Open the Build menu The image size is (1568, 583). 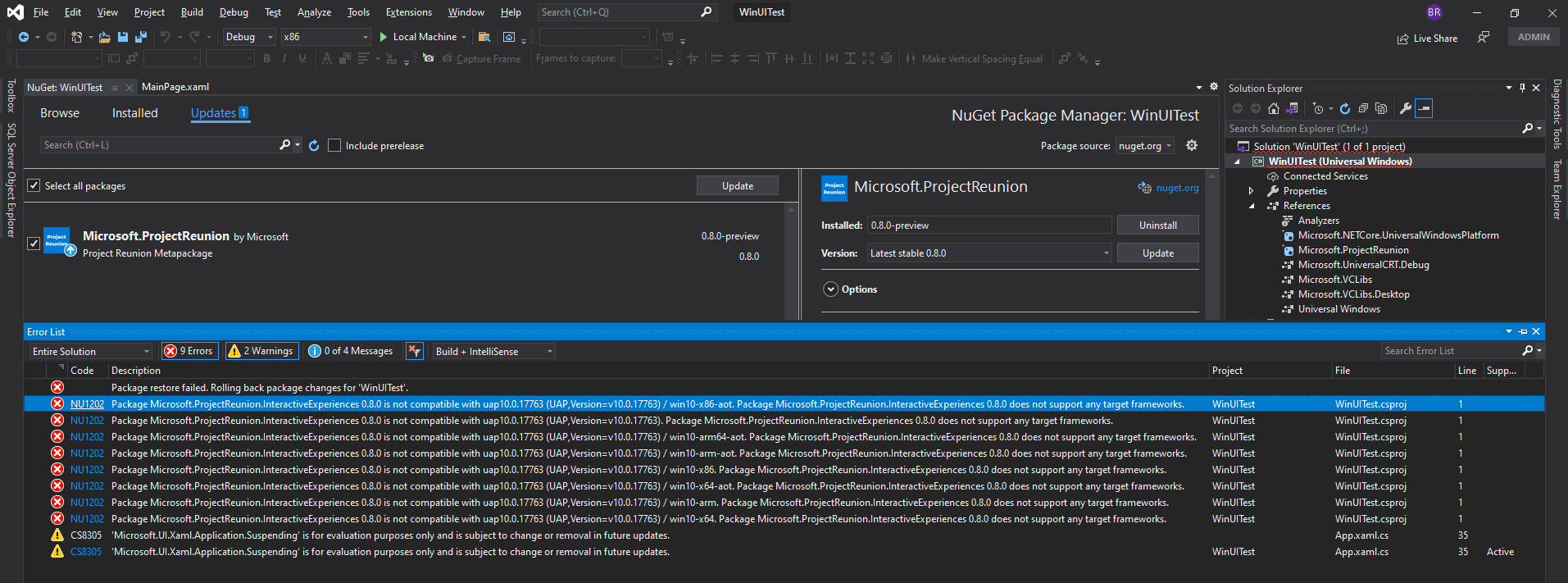pos(192,12)
